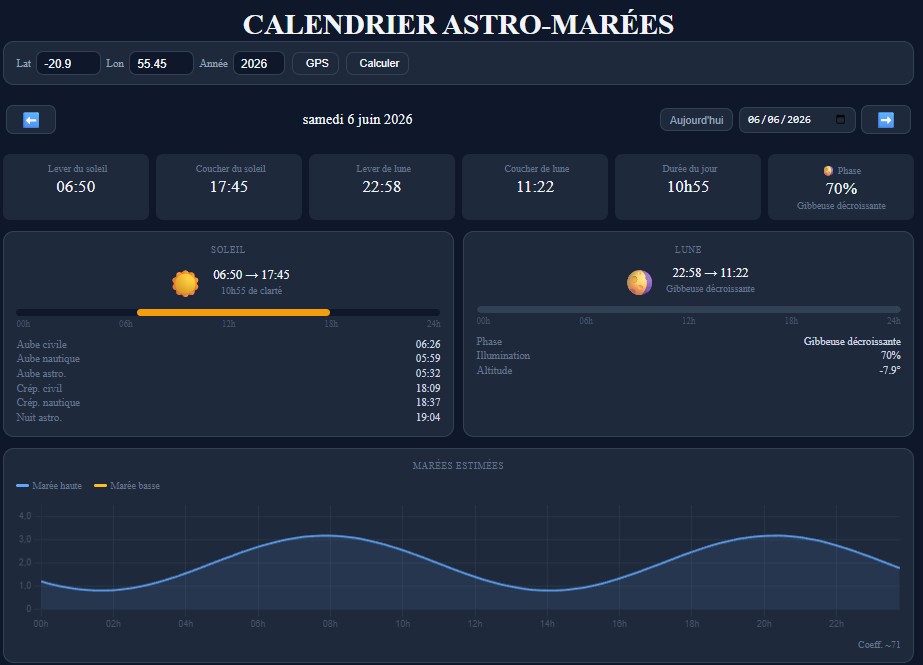Click the 06/06/2026 date field
Screen dimensions: 923x665
[797, 120]
